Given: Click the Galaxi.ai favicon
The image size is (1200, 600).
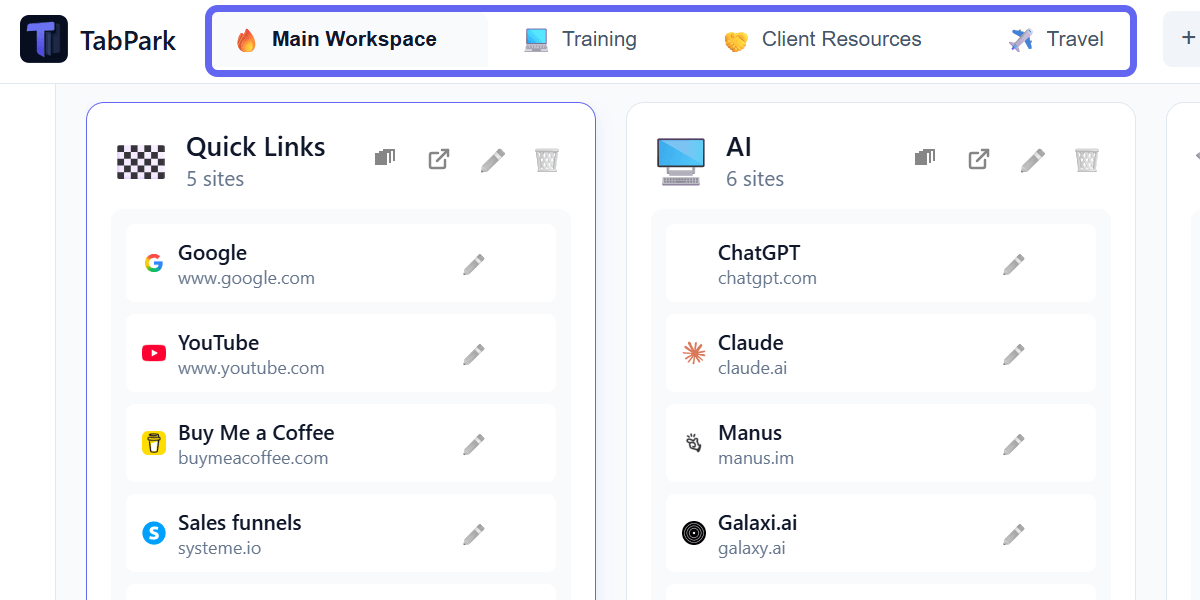Looking at the screenshot, I should click(694, 533).
